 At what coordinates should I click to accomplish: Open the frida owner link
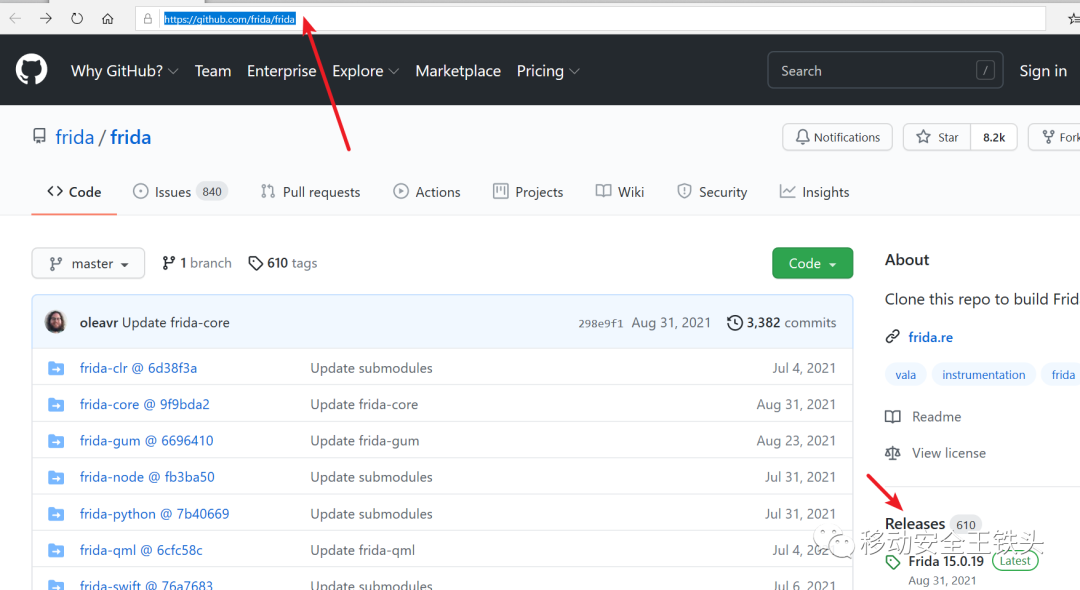[x=74, y=137]
